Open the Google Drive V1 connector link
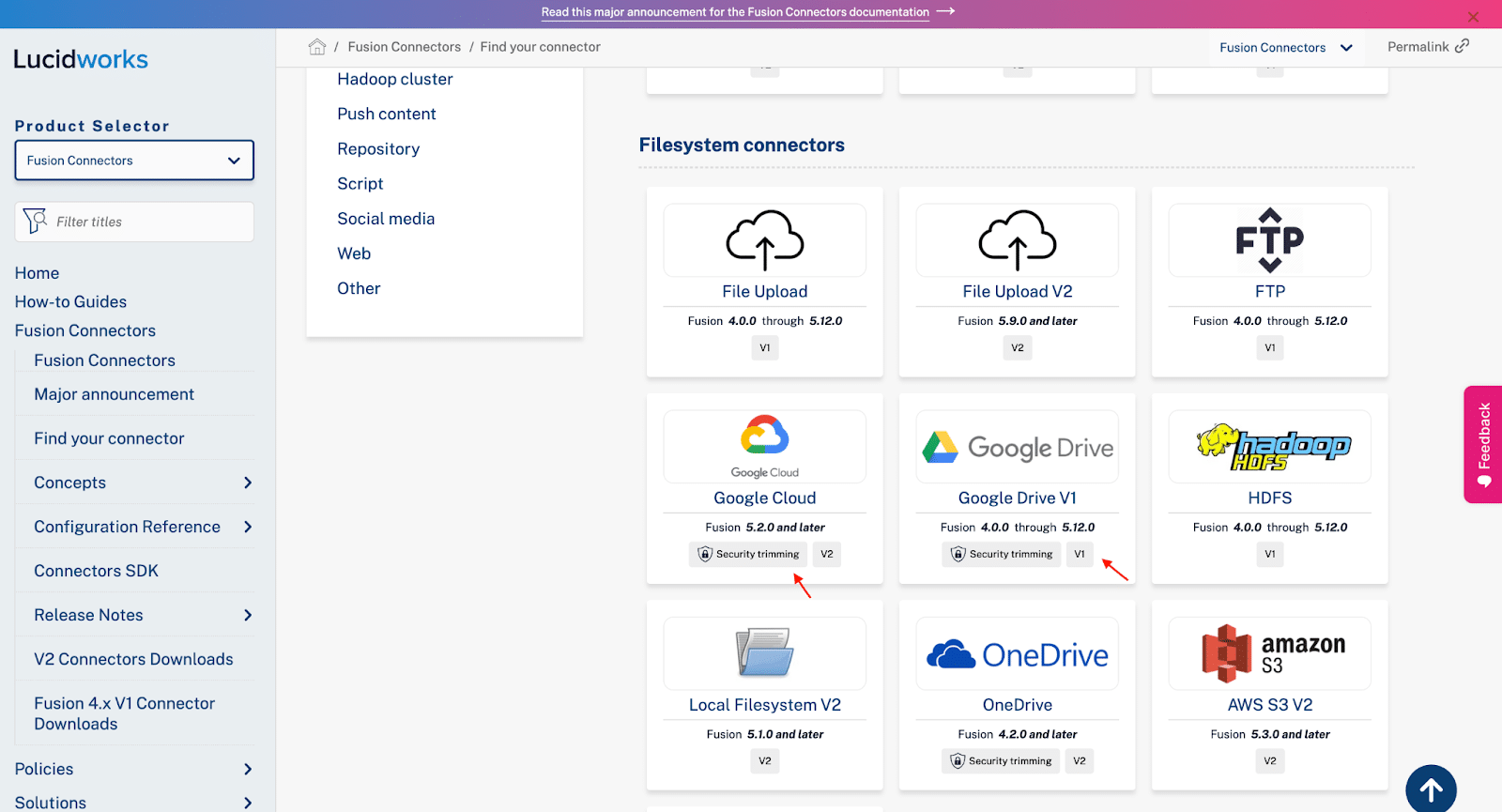 click(x=1018, y=498)
